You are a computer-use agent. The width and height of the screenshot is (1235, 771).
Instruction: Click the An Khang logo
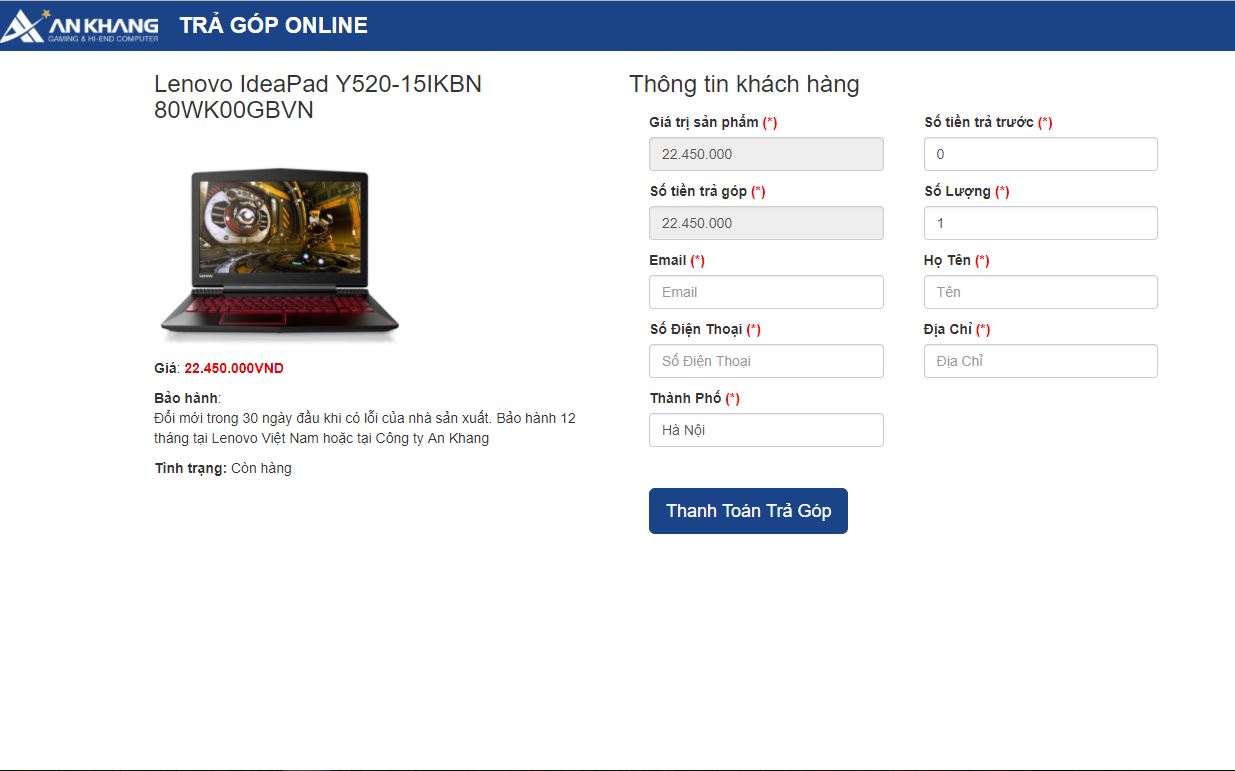point(80,26)
